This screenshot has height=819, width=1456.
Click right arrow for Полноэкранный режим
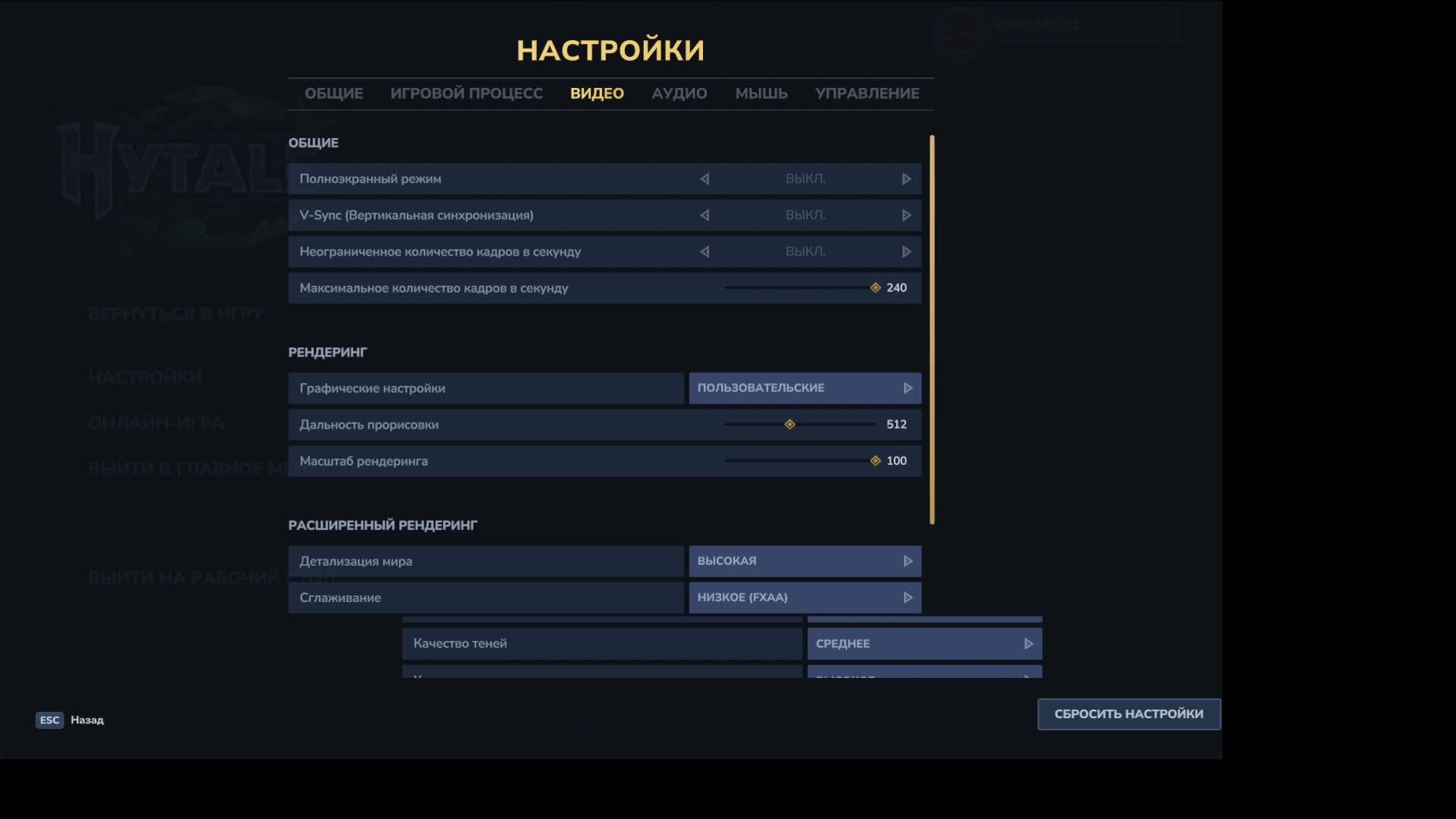pyautogui.click(x=905, y=179)
